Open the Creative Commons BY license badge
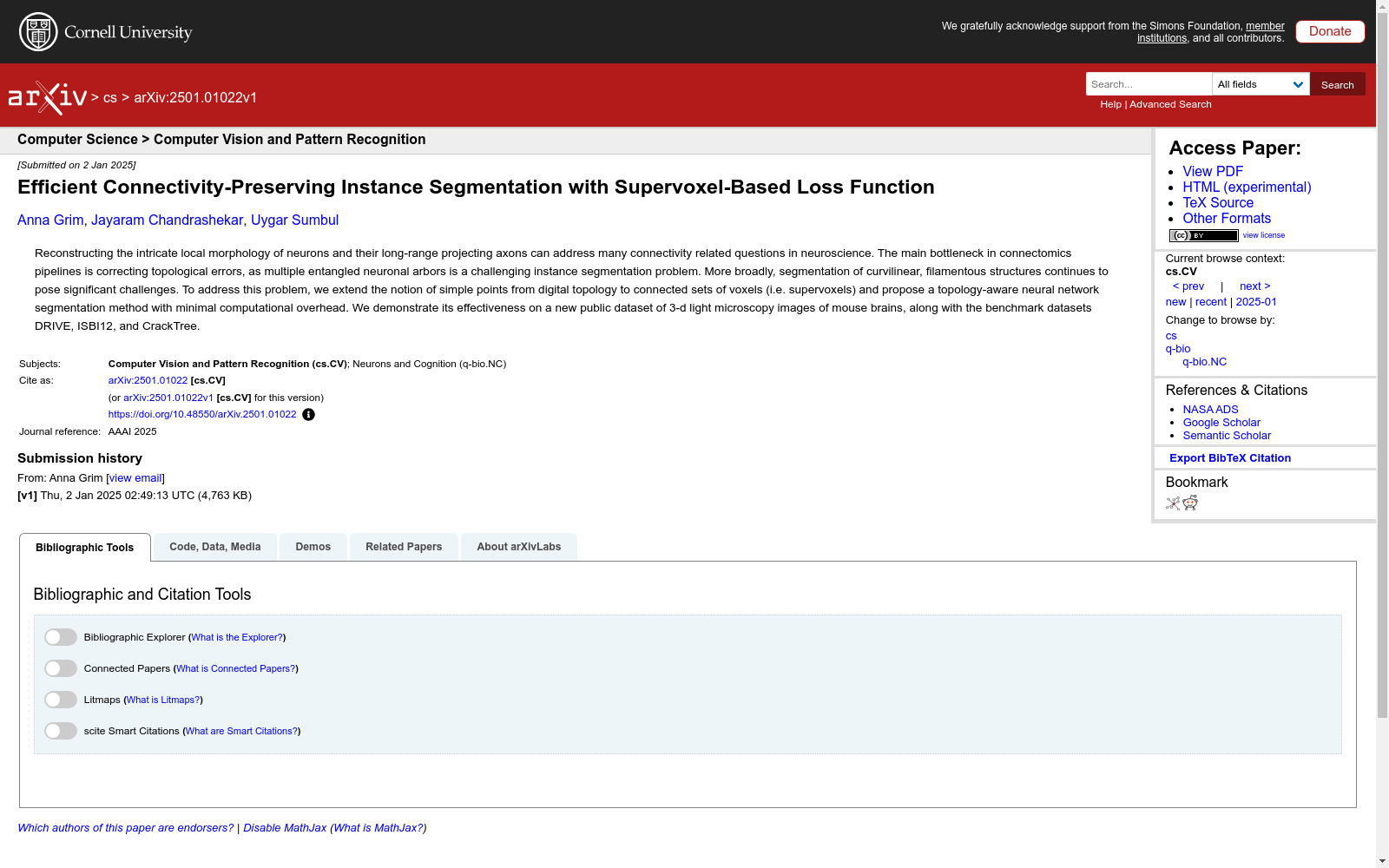Screen dimensions: 1389x868 point(1203,235)
